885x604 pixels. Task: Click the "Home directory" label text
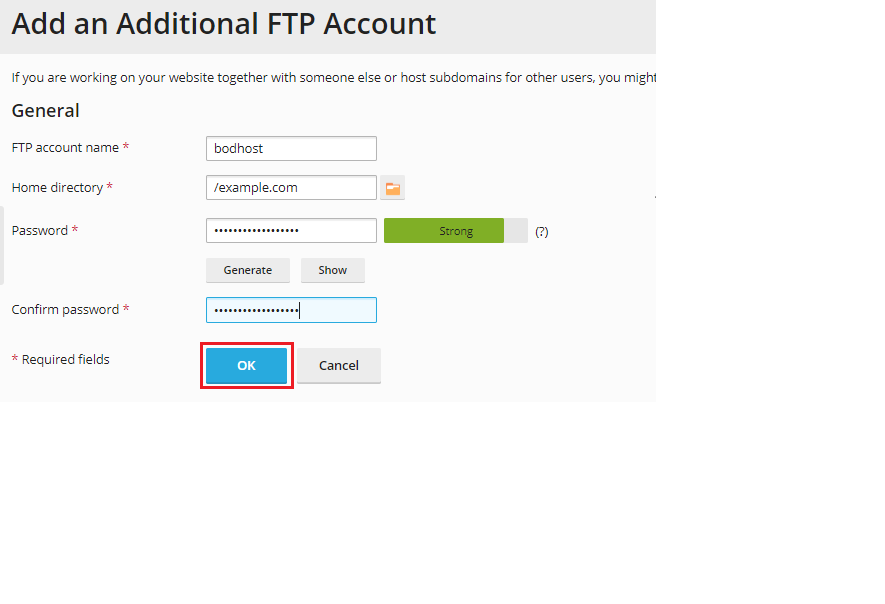[57, 187]
